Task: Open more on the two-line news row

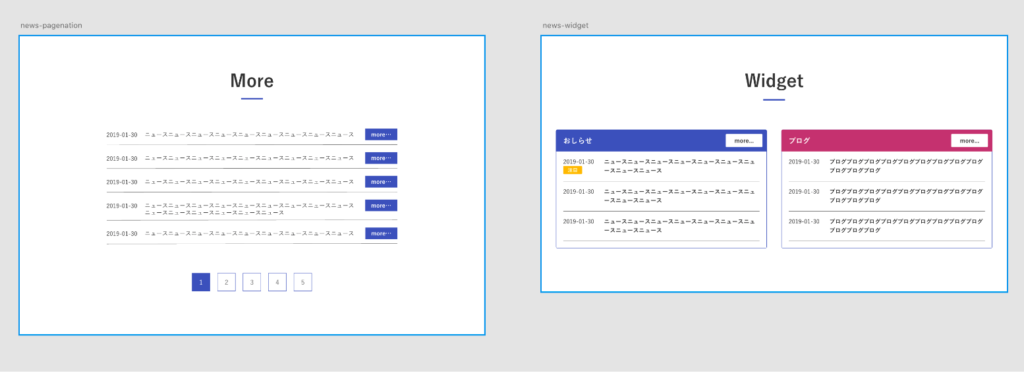Action: coord(381,205)
